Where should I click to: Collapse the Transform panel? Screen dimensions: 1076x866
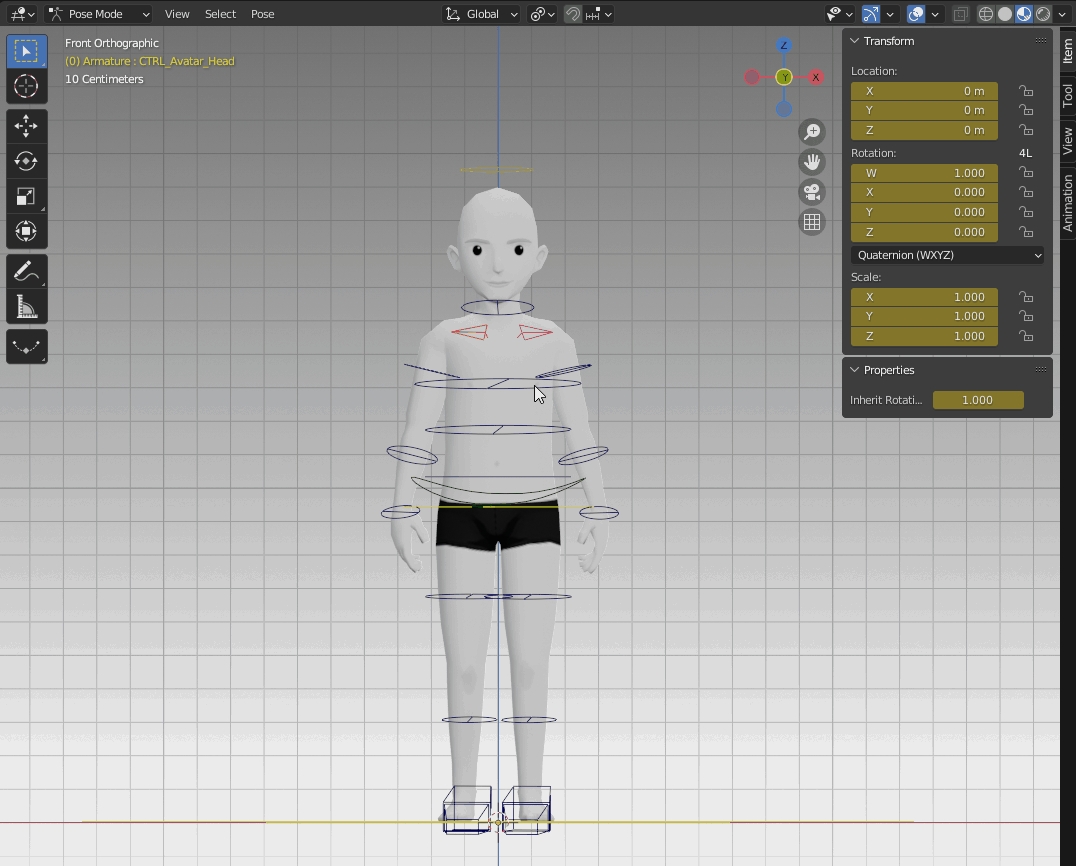click(x=855, y=41)
